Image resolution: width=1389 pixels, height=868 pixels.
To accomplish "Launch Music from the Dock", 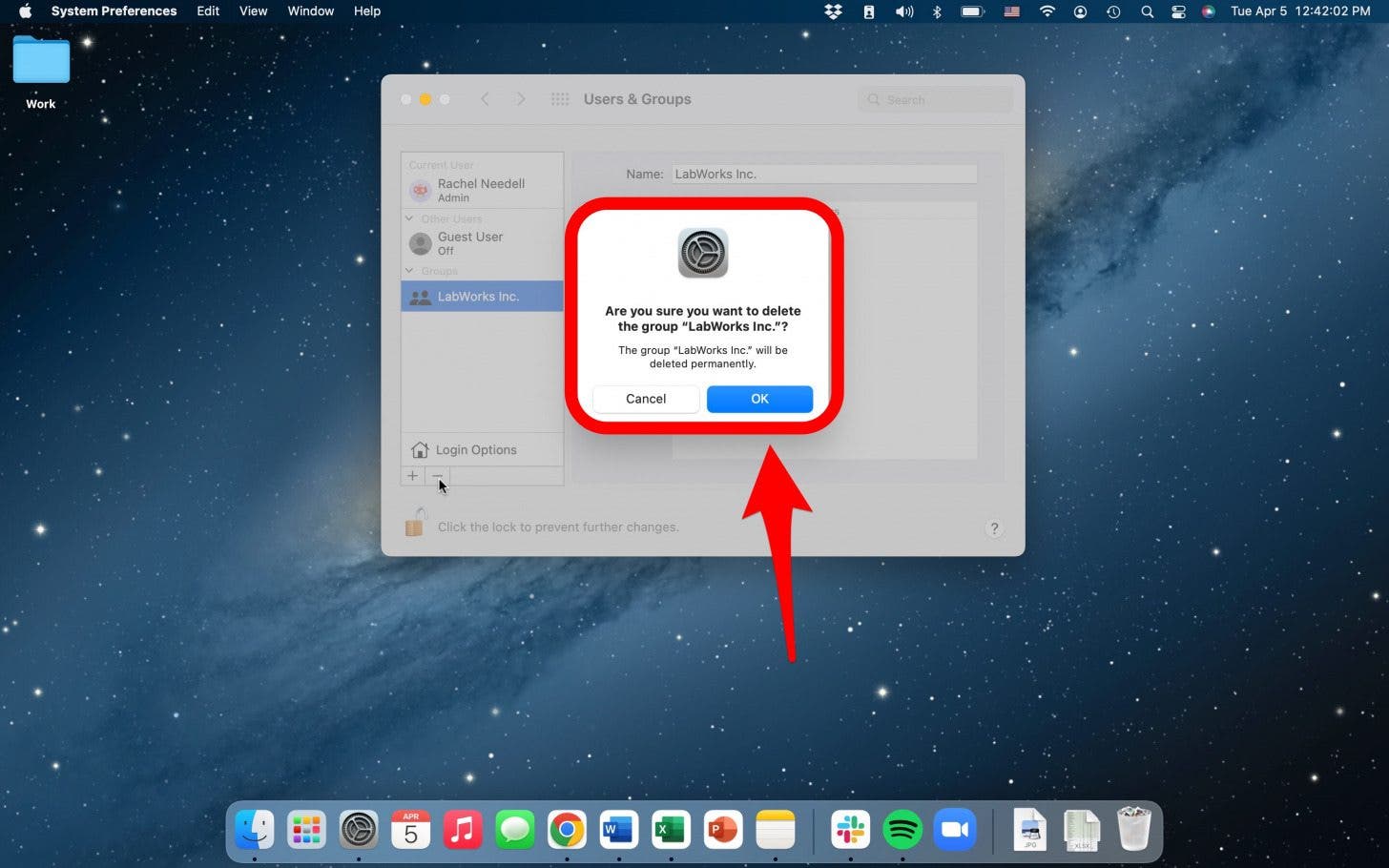I will click(463, 830).
